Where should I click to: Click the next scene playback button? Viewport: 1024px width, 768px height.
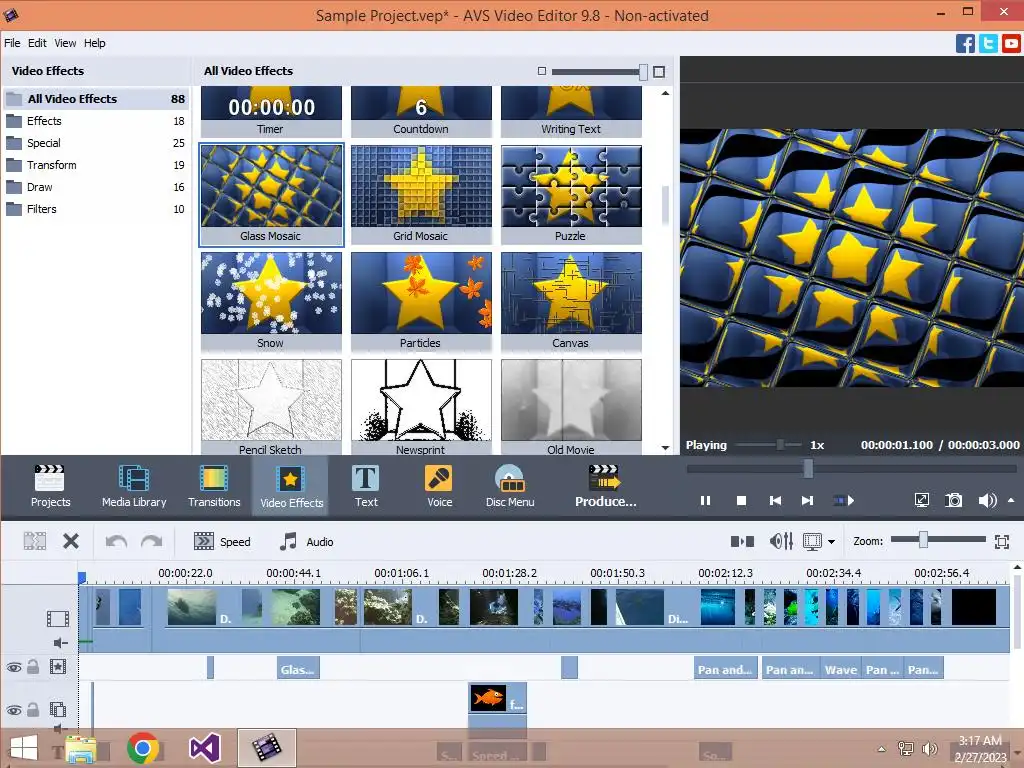pos(844,501)
